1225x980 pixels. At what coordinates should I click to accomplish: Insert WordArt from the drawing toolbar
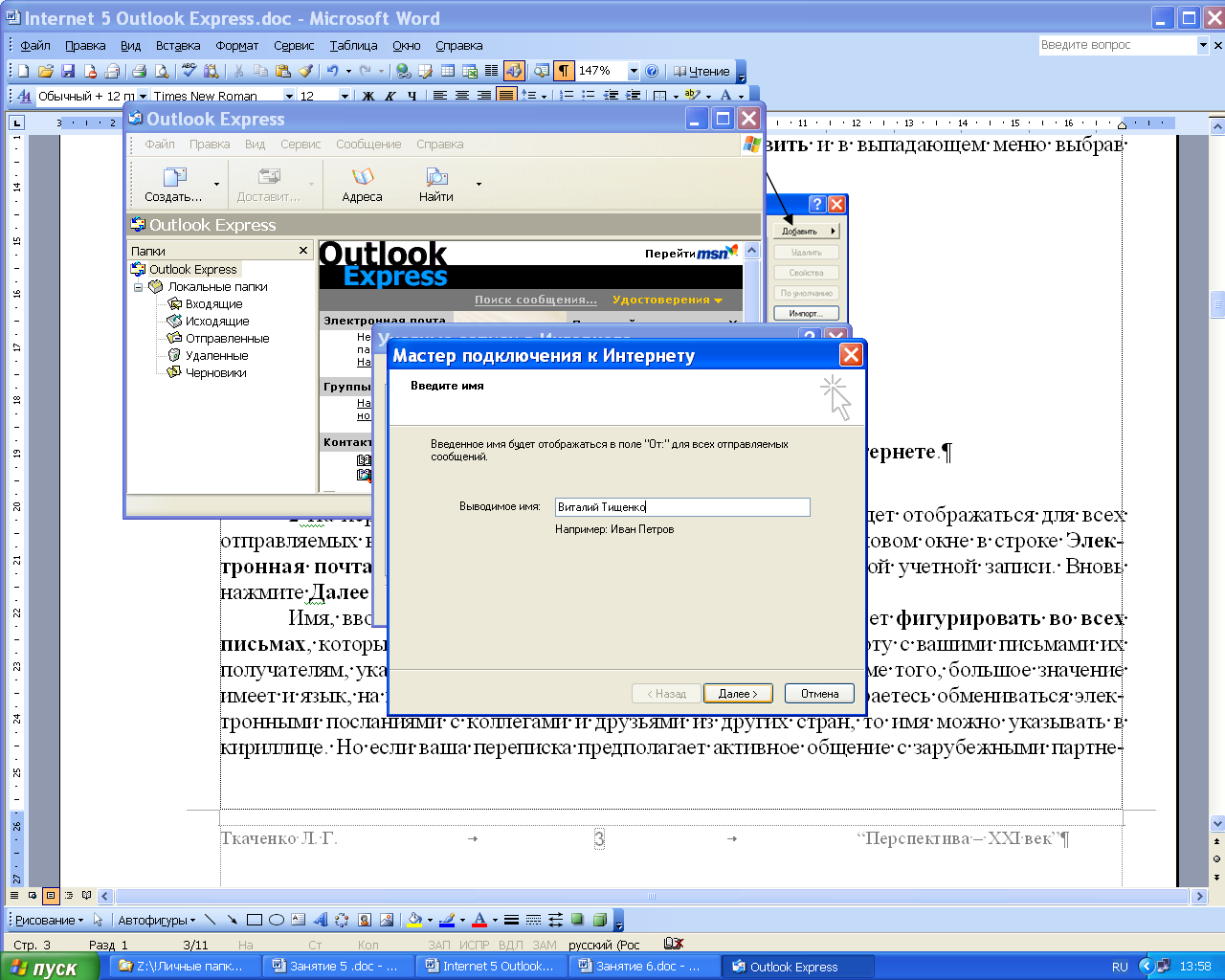(x=321, y=920)
